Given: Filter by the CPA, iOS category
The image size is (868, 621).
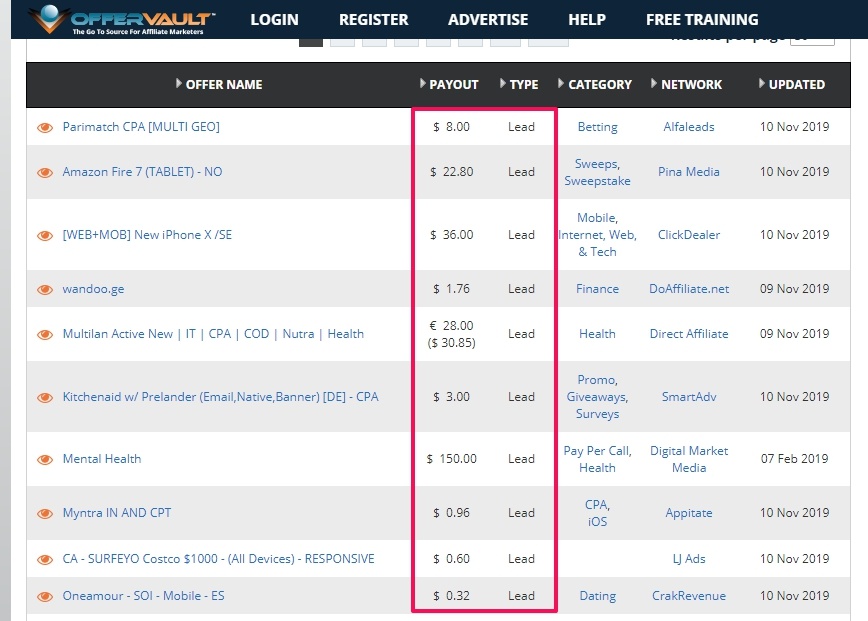Looking at the screenshot, I should (597, 513).
